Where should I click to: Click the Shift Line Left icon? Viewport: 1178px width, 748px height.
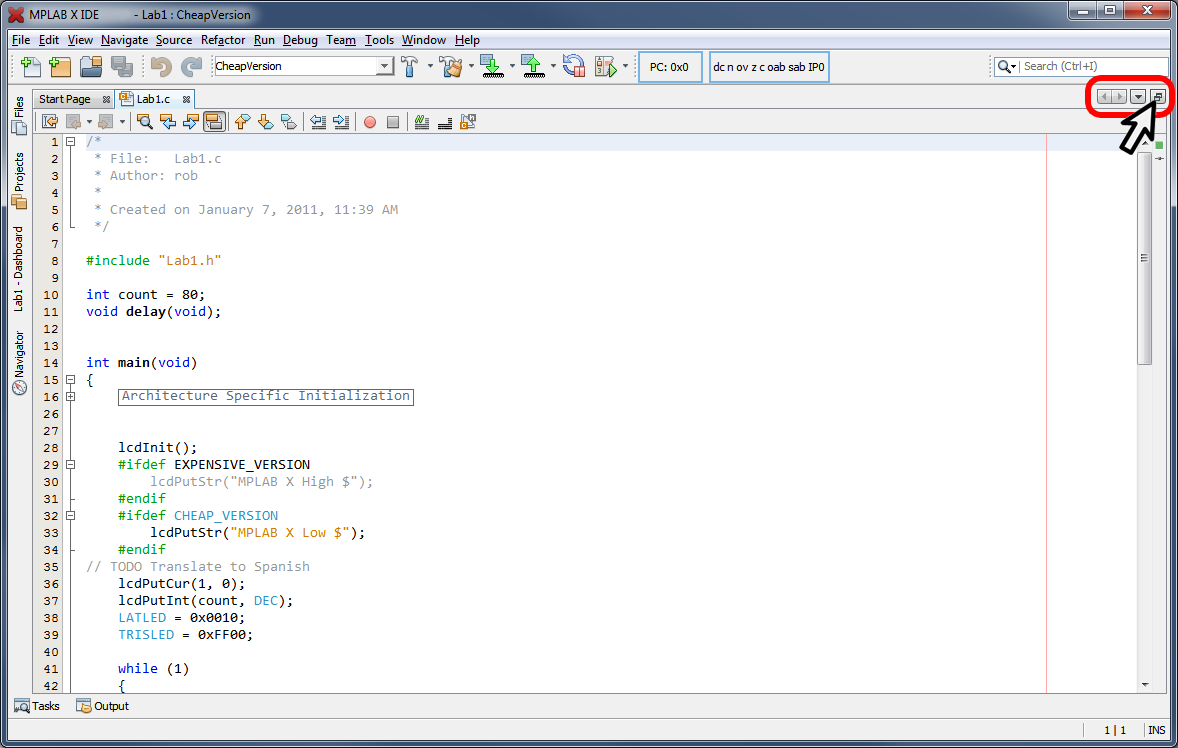pos(318,122)
